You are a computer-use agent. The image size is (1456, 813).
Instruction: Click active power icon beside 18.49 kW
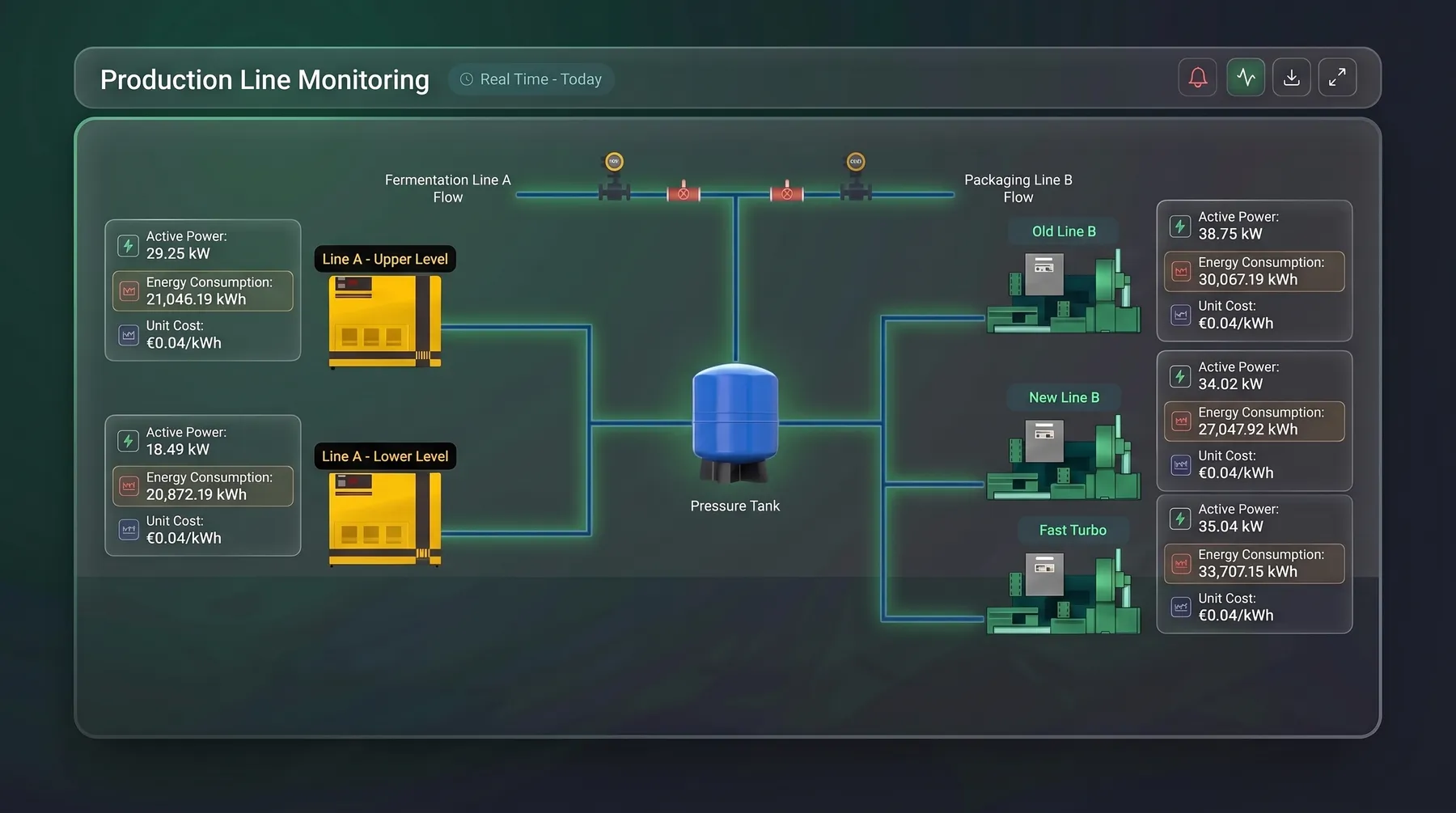[129, 441]
